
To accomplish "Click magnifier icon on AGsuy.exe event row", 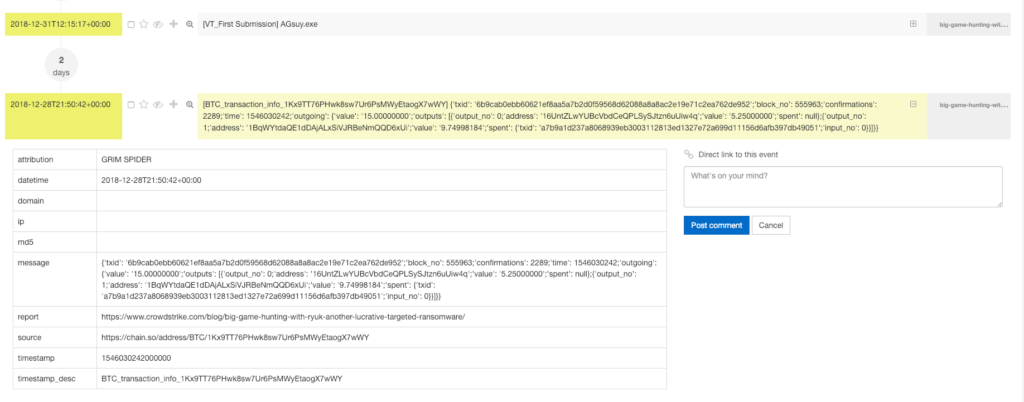I will (x=190, y=23).
